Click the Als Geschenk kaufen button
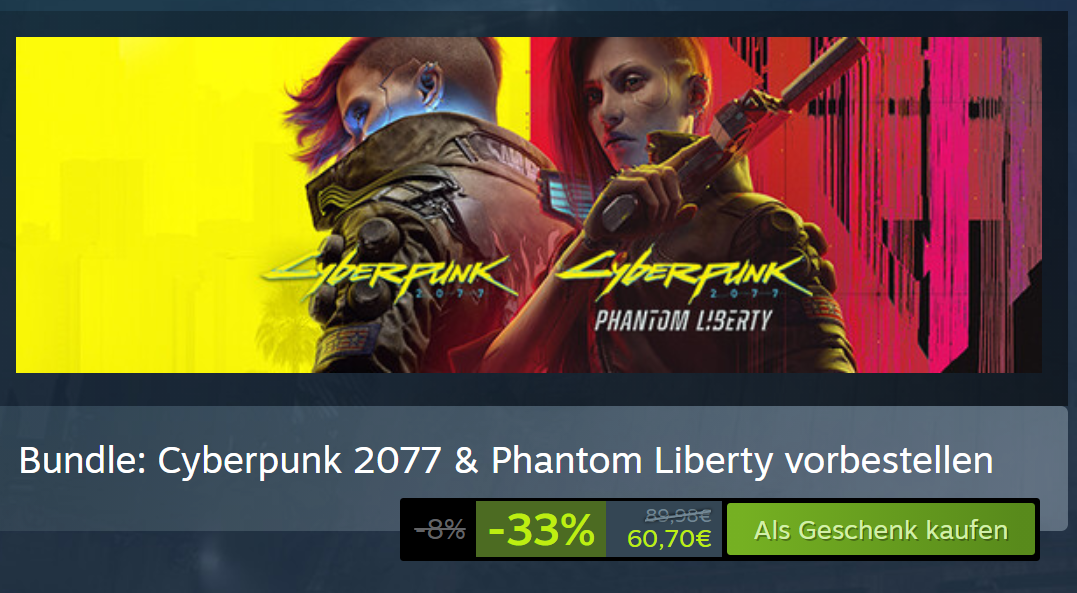The height and width of the screenshot is (593, 1077). [x=881, y=529]
